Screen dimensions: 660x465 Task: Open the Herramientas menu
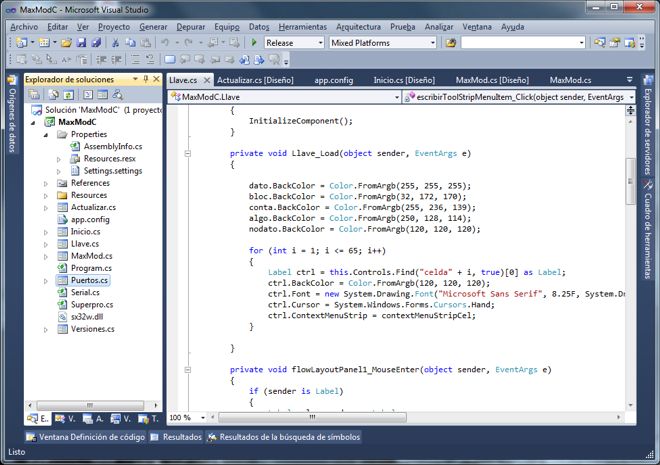tap(302, 27)
